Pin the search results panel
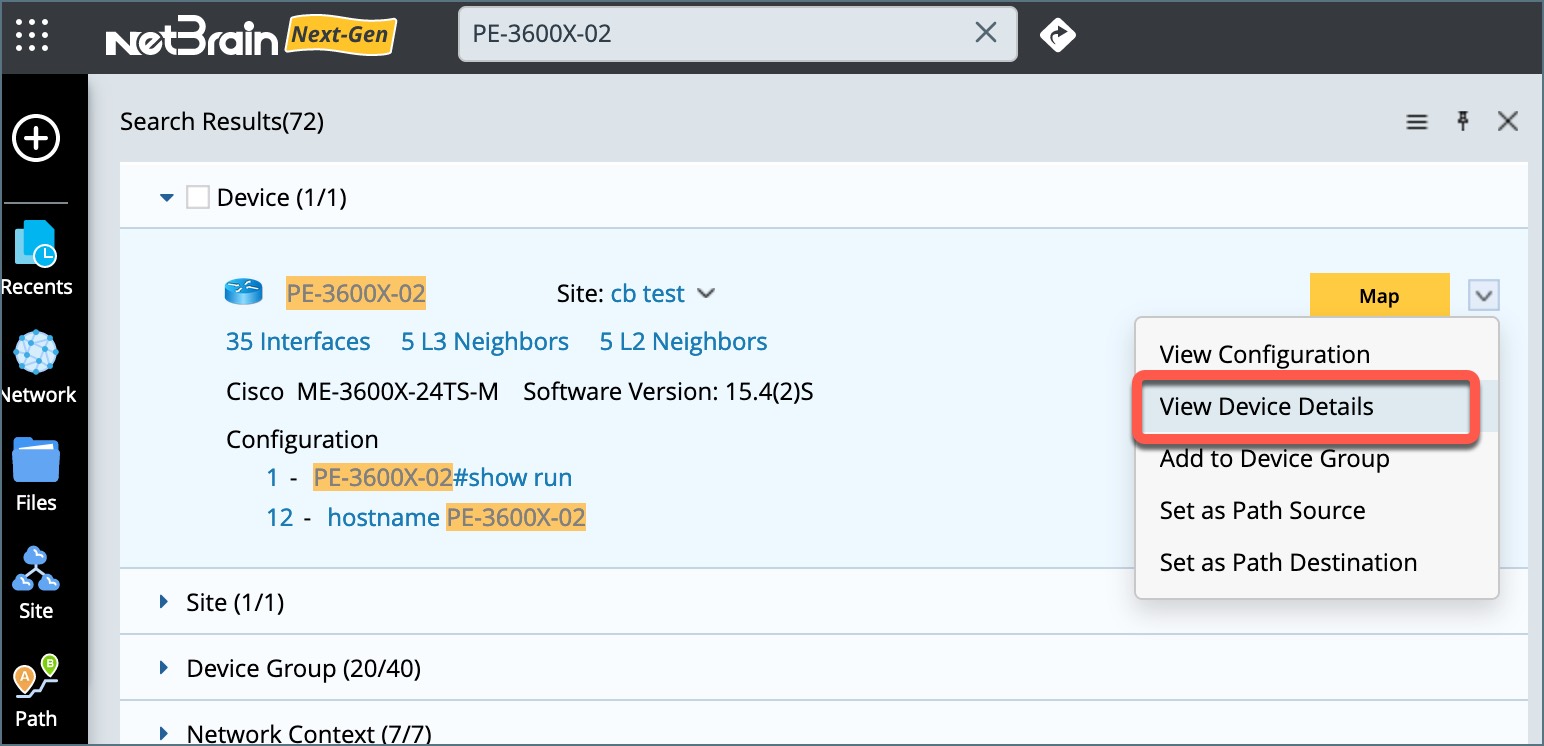 click(1463, 122)
